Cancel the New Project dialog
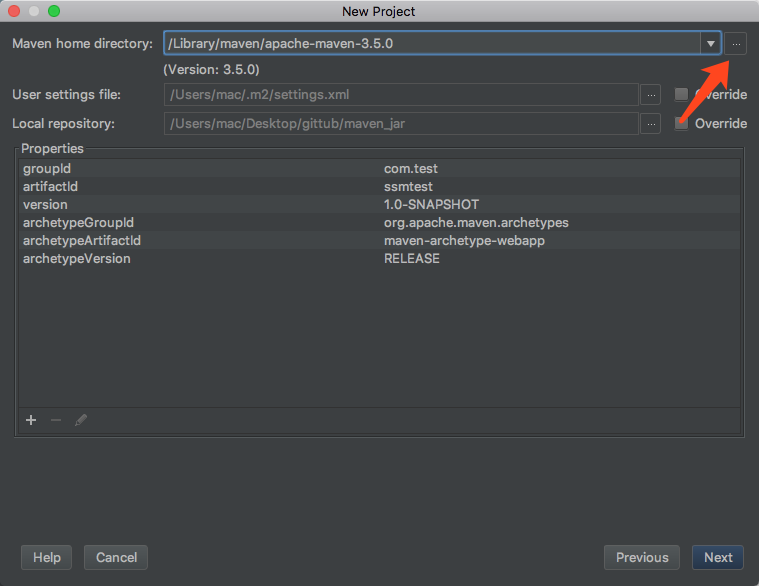The width and height of the screenshot is (759, 586). (x=116, y=558)
